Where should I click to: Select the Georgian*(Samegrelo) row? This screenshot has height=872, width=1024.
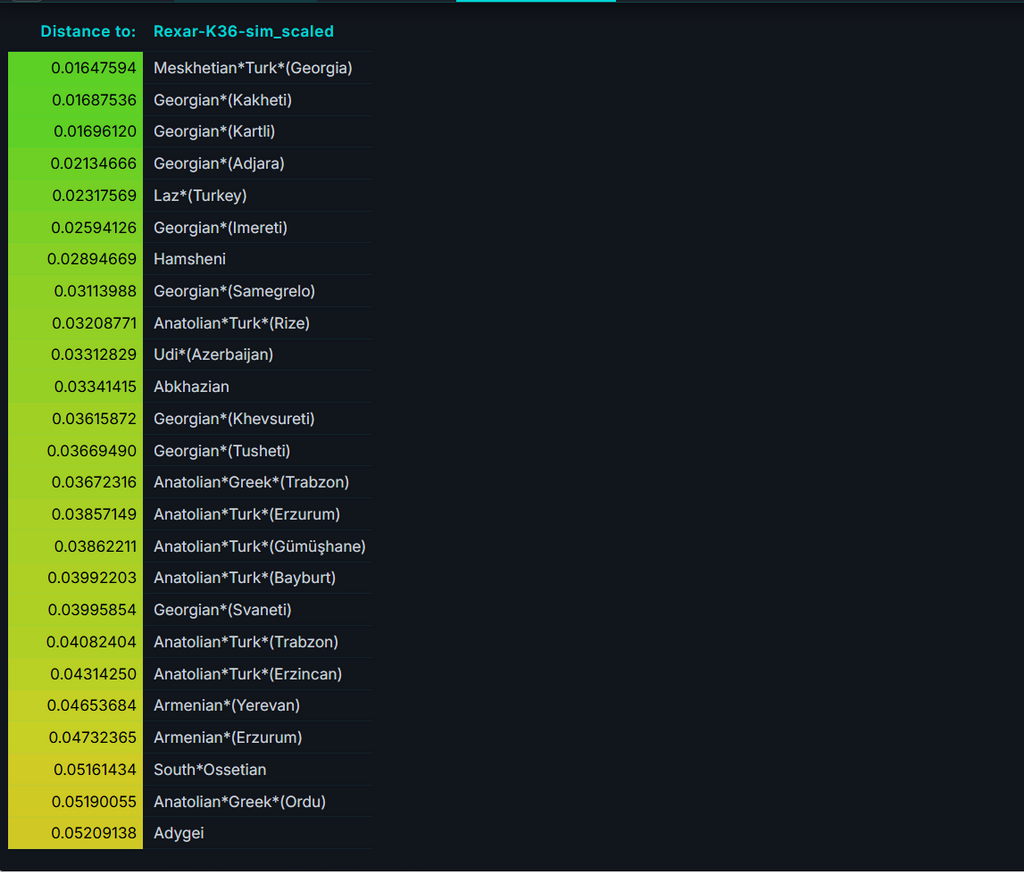190,291
